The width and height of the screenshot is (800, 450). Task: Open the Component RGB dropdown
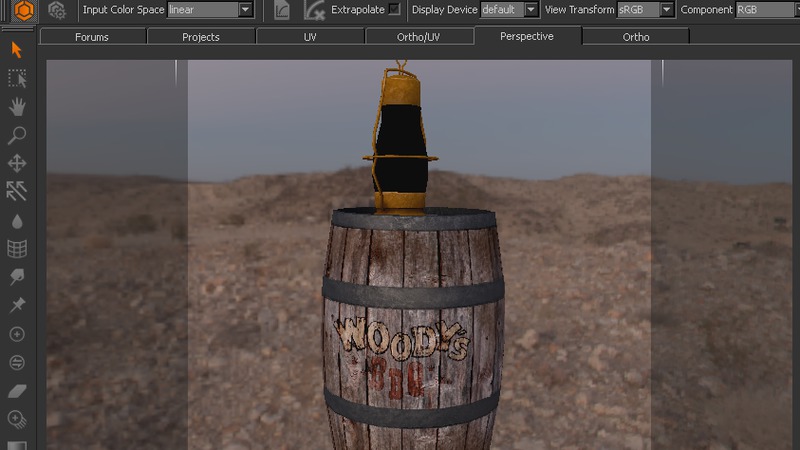pos(767,9)
